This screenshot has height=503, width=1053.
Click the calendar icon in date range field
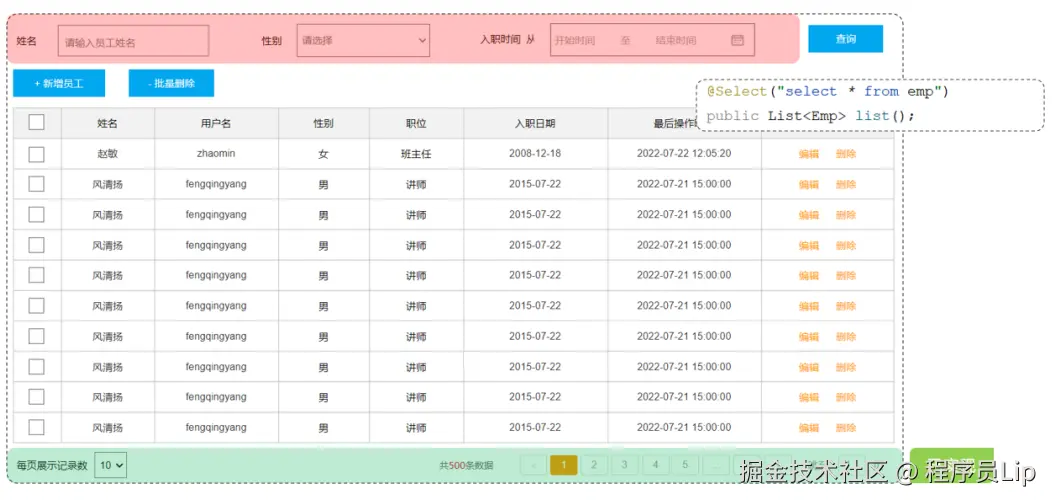pyautogui.click(x=737, y=40)
